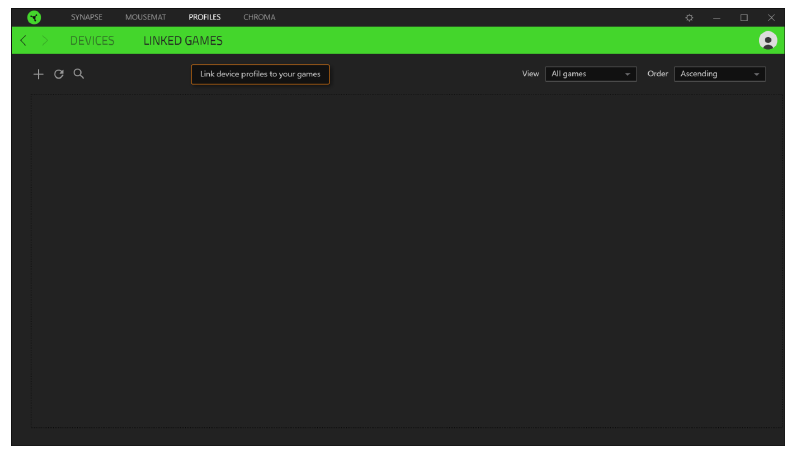Open Synapse settings gear
The image size is (798, 452).
coord(689,17)
